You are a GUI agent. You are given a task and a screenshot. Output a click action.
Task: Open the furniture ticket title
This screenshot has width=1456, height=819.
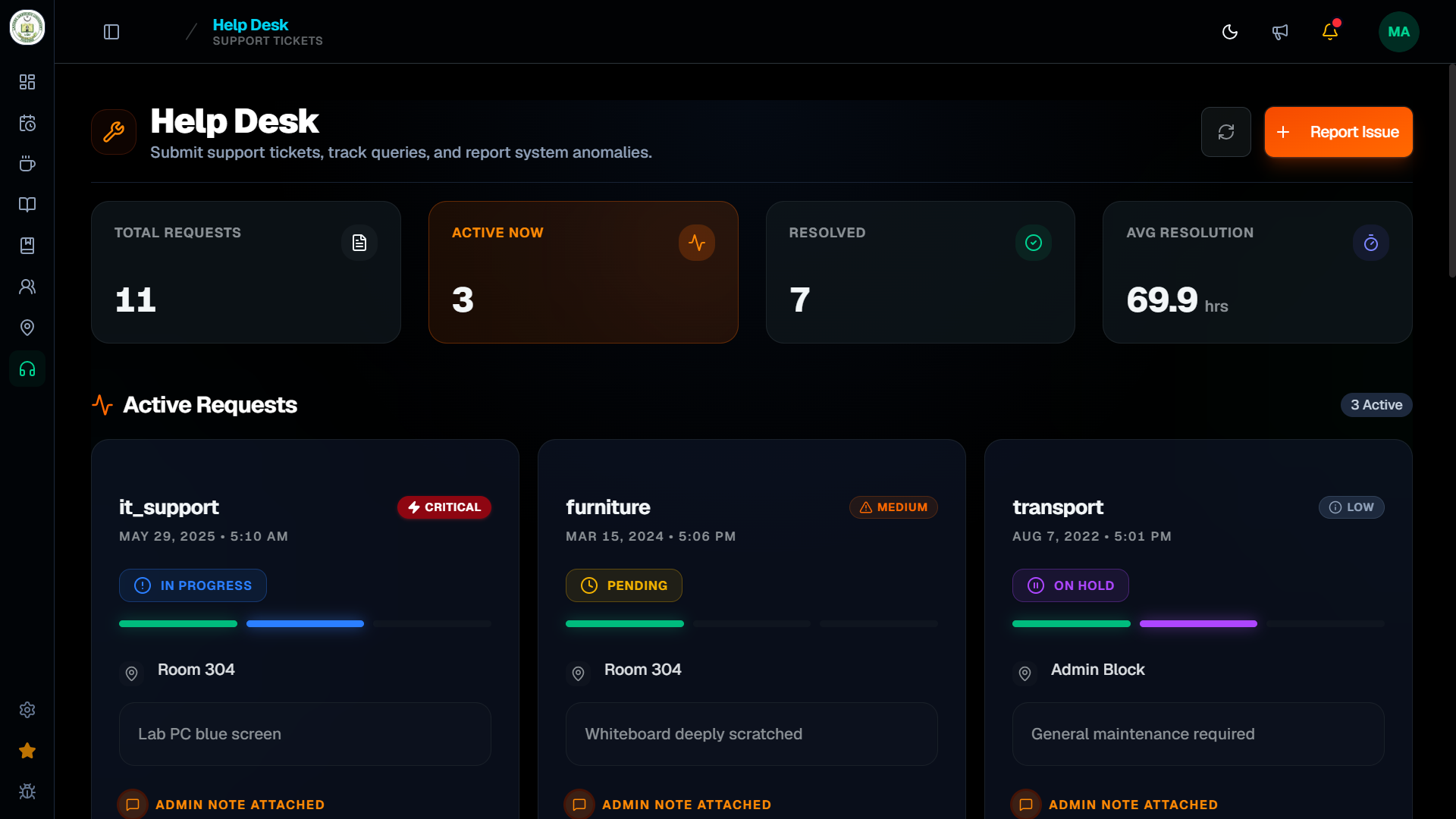[608, 507]
